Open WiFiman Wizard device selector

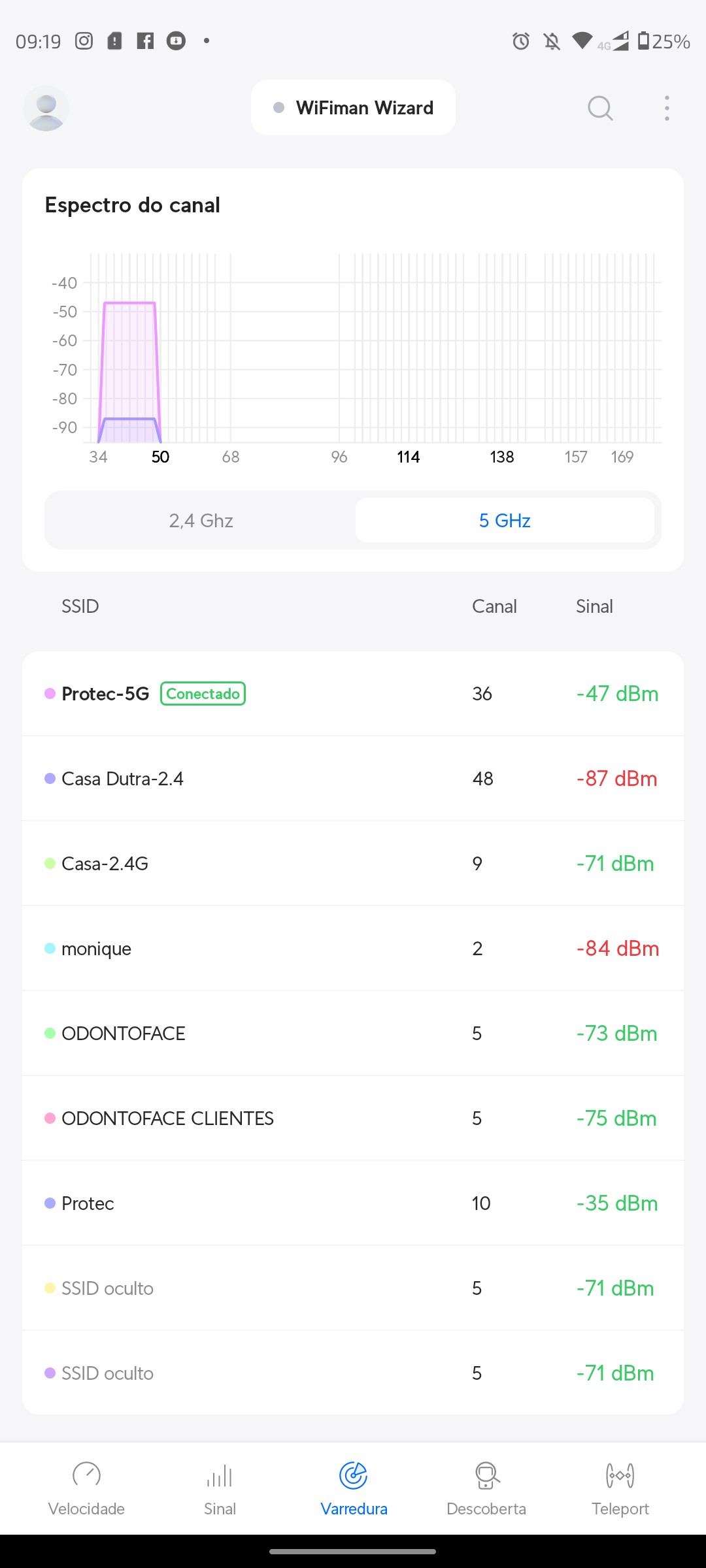353,108
